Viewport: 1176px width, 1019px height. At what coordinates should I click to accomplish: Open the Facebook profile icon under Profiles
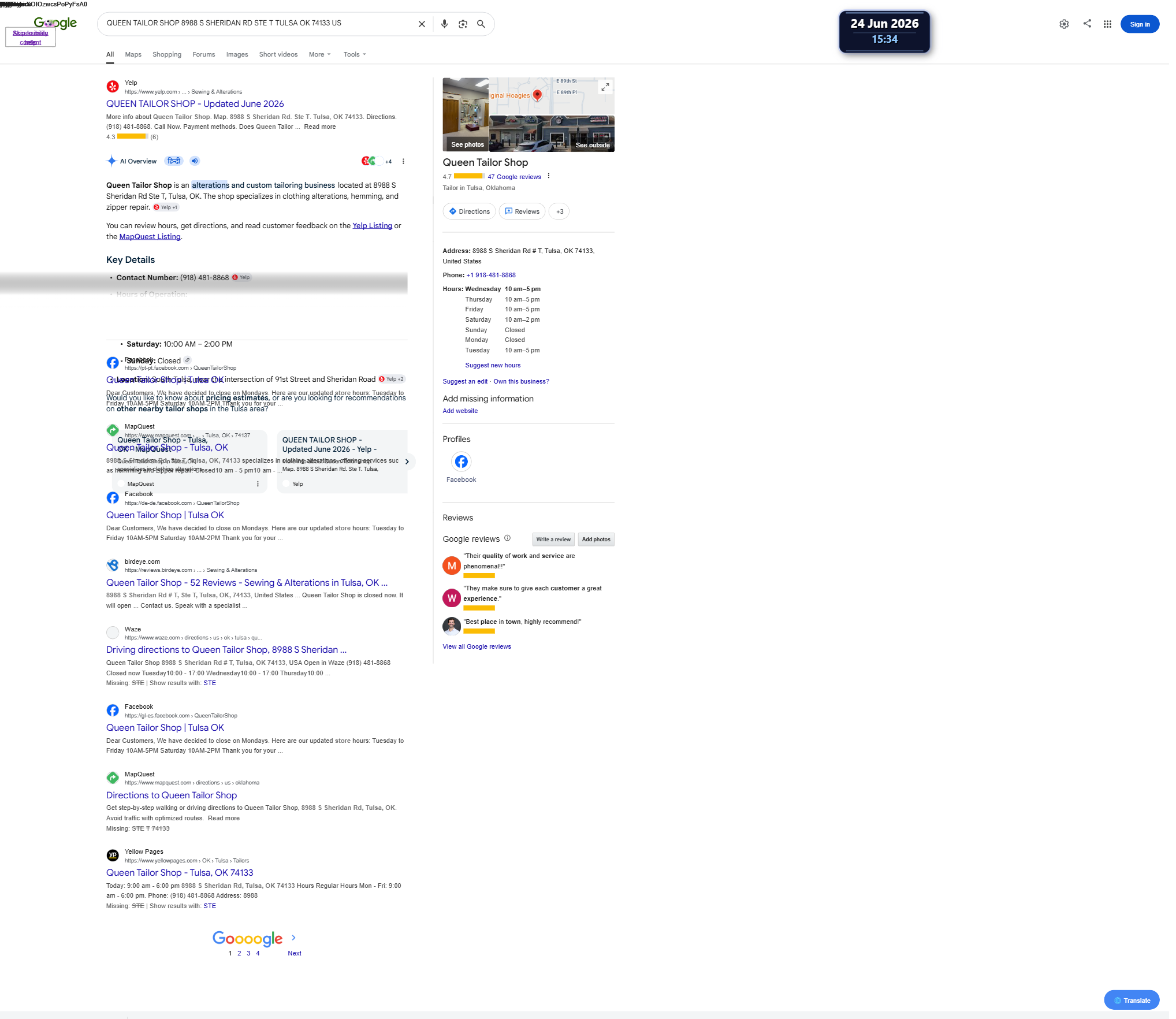[x=461, y=462]
